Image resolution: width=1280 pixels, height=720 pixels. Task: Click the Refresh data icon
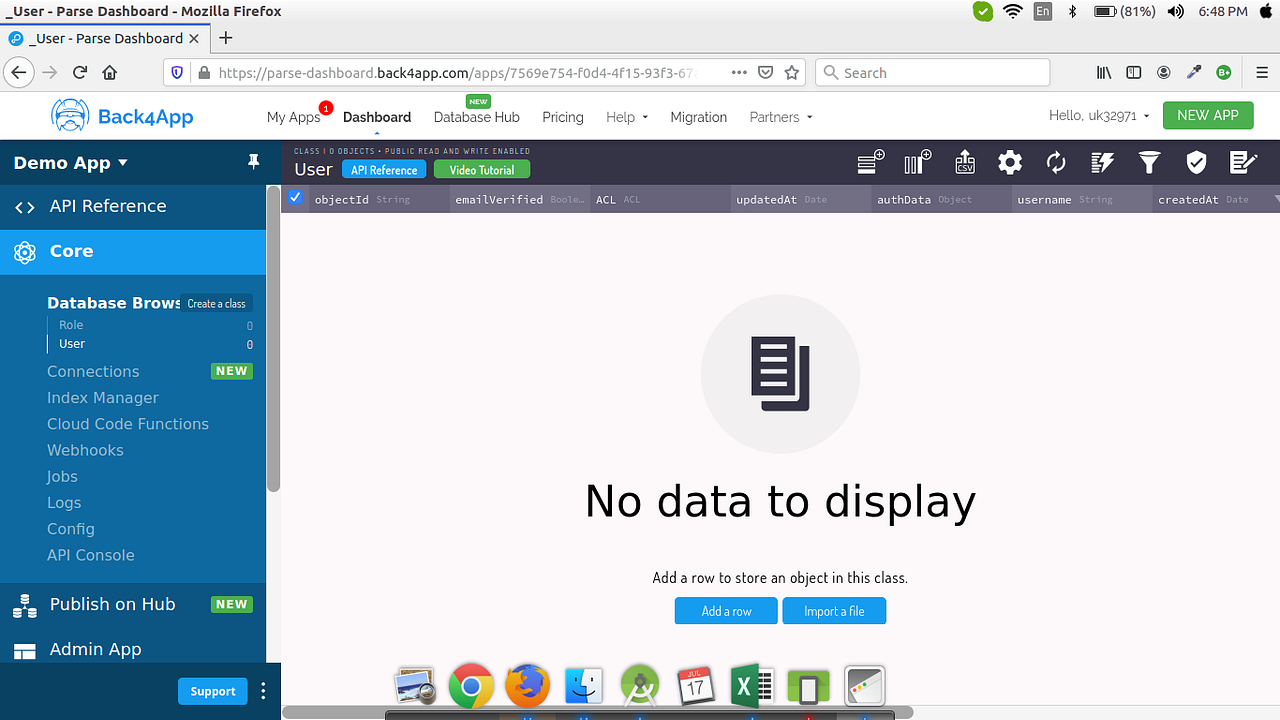point(1056,163)
